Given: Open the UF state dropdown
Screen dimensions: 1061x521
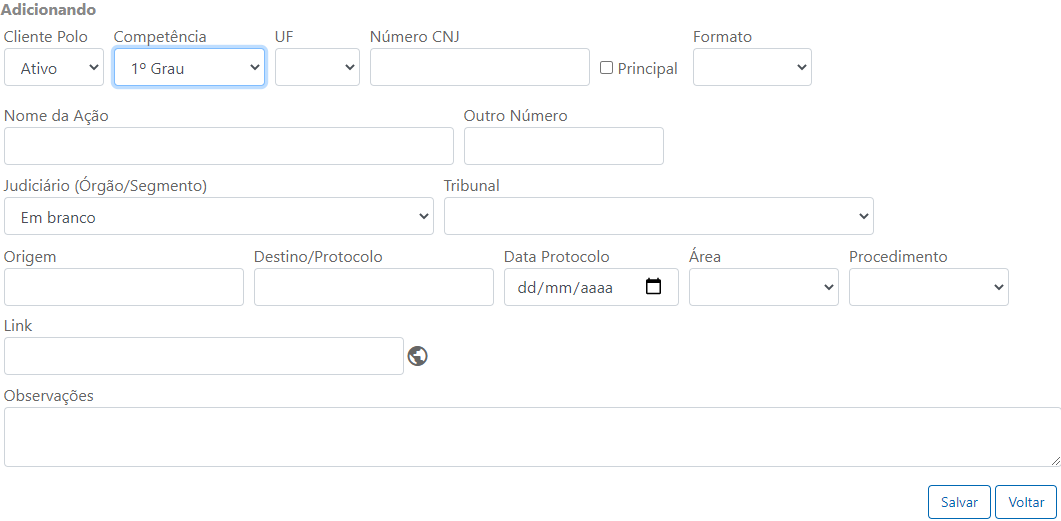Looking at the screenshot, I should pos(317,67).
